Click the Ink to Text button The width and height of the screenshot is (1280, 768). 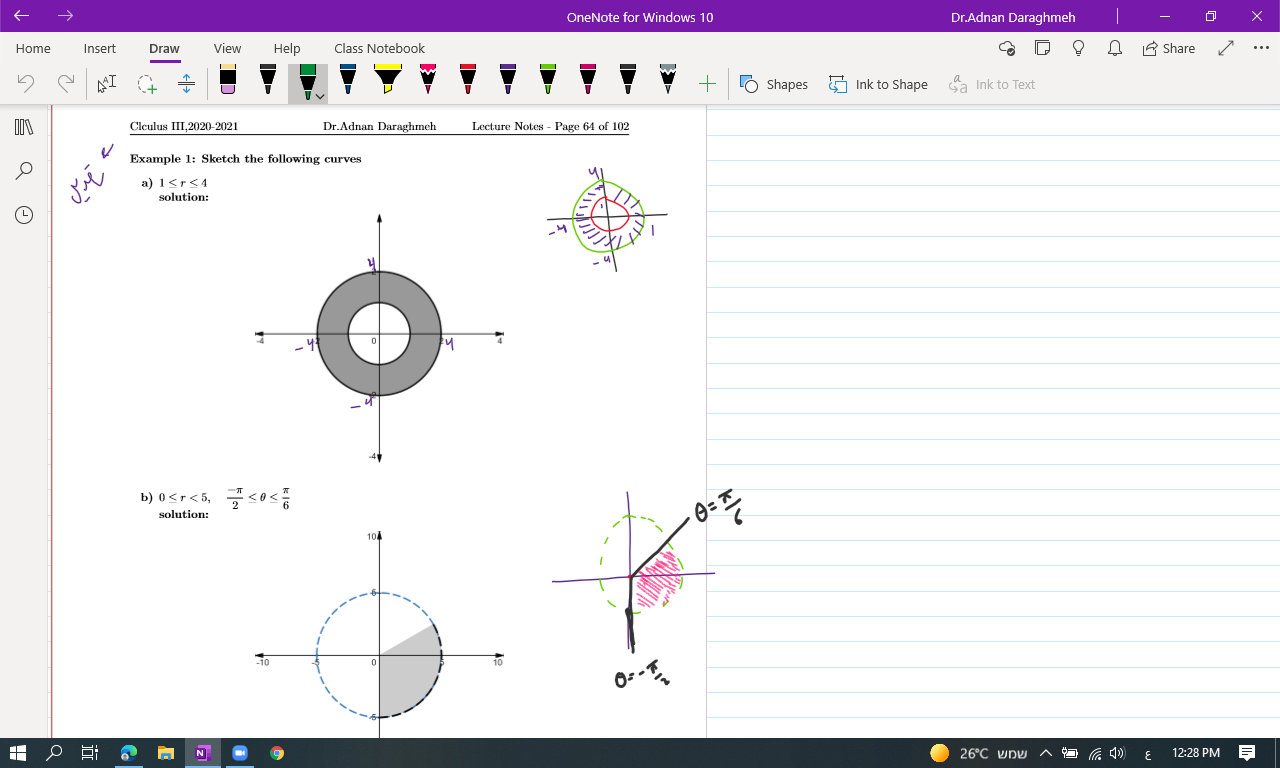click(992, 84)
